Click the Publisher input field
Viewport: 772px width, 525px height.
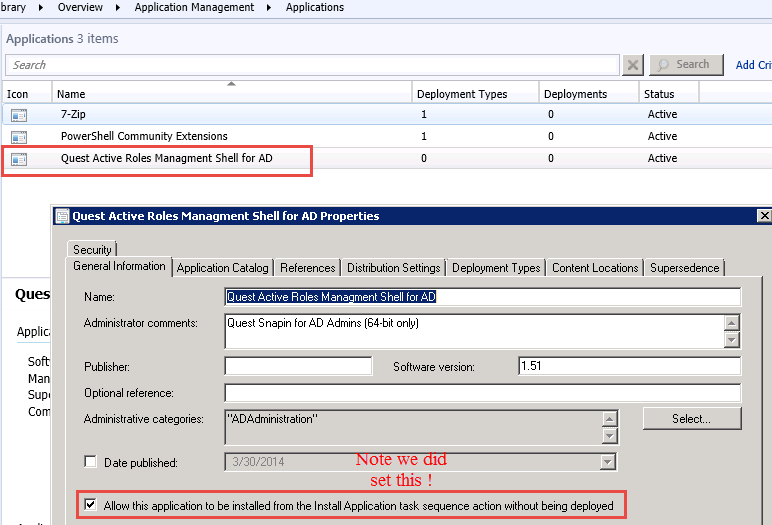point(298,366)
